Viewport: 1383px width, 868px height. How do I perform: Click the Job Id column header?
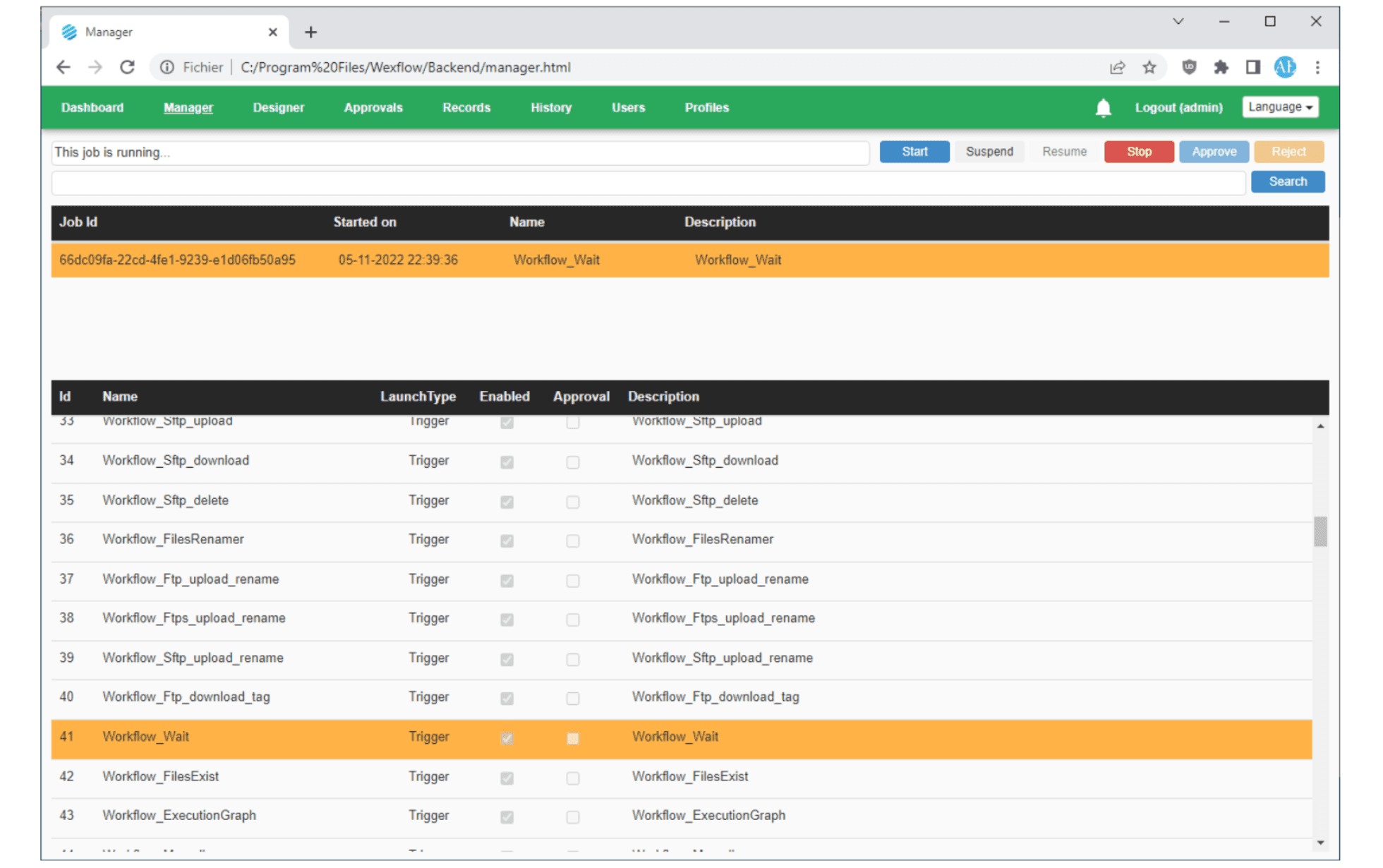[78, 222]
